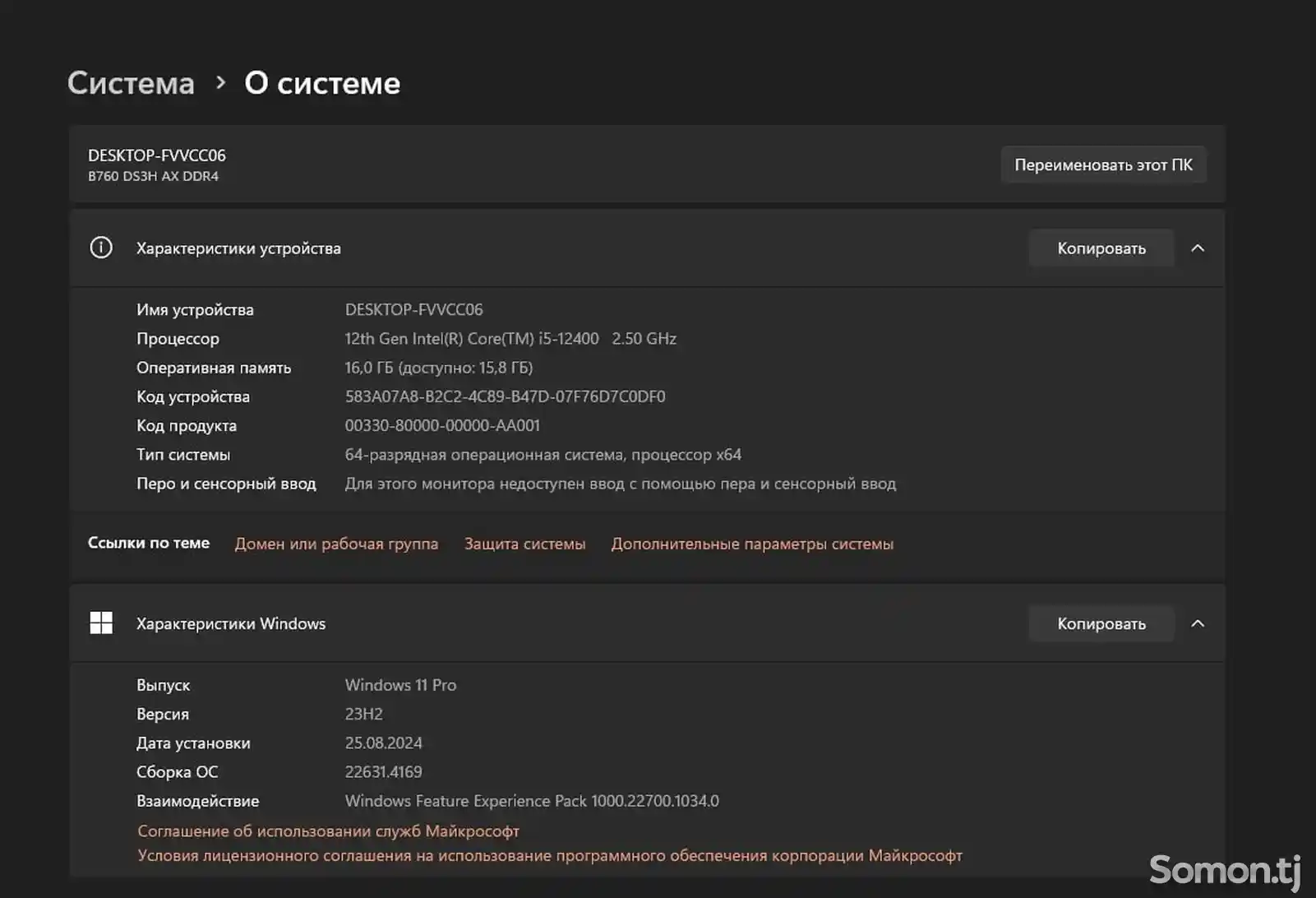Click the Характеристики Windows header text
Image resolution: width=1316 pixels, height=898 pixels.
coord(231,623)
